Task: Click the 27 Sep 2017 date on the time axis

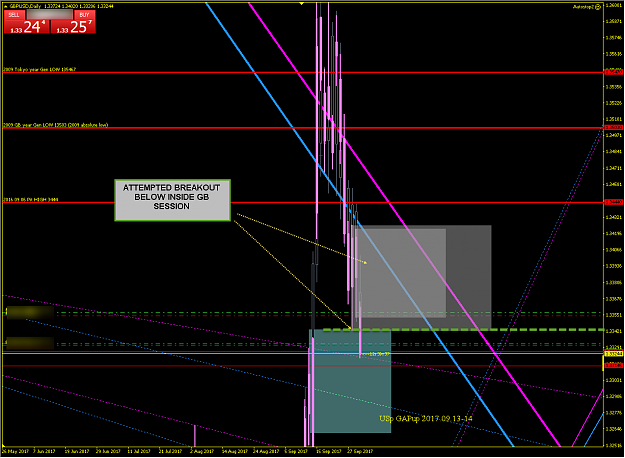Action: click(x=360, y=451)
